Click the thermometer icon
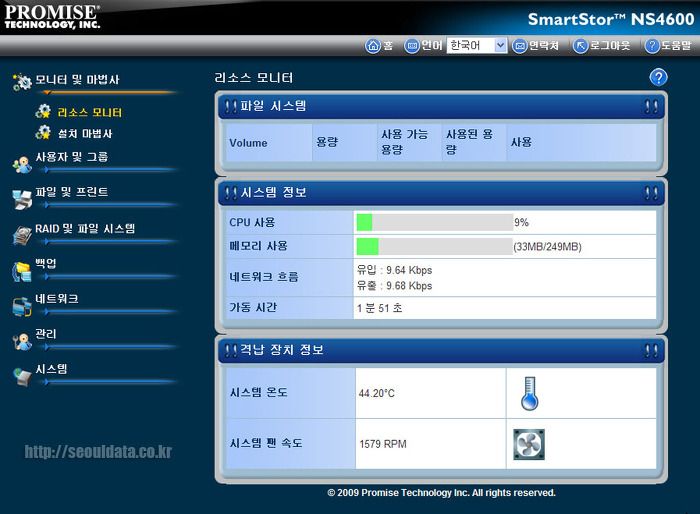 (529, 393)
